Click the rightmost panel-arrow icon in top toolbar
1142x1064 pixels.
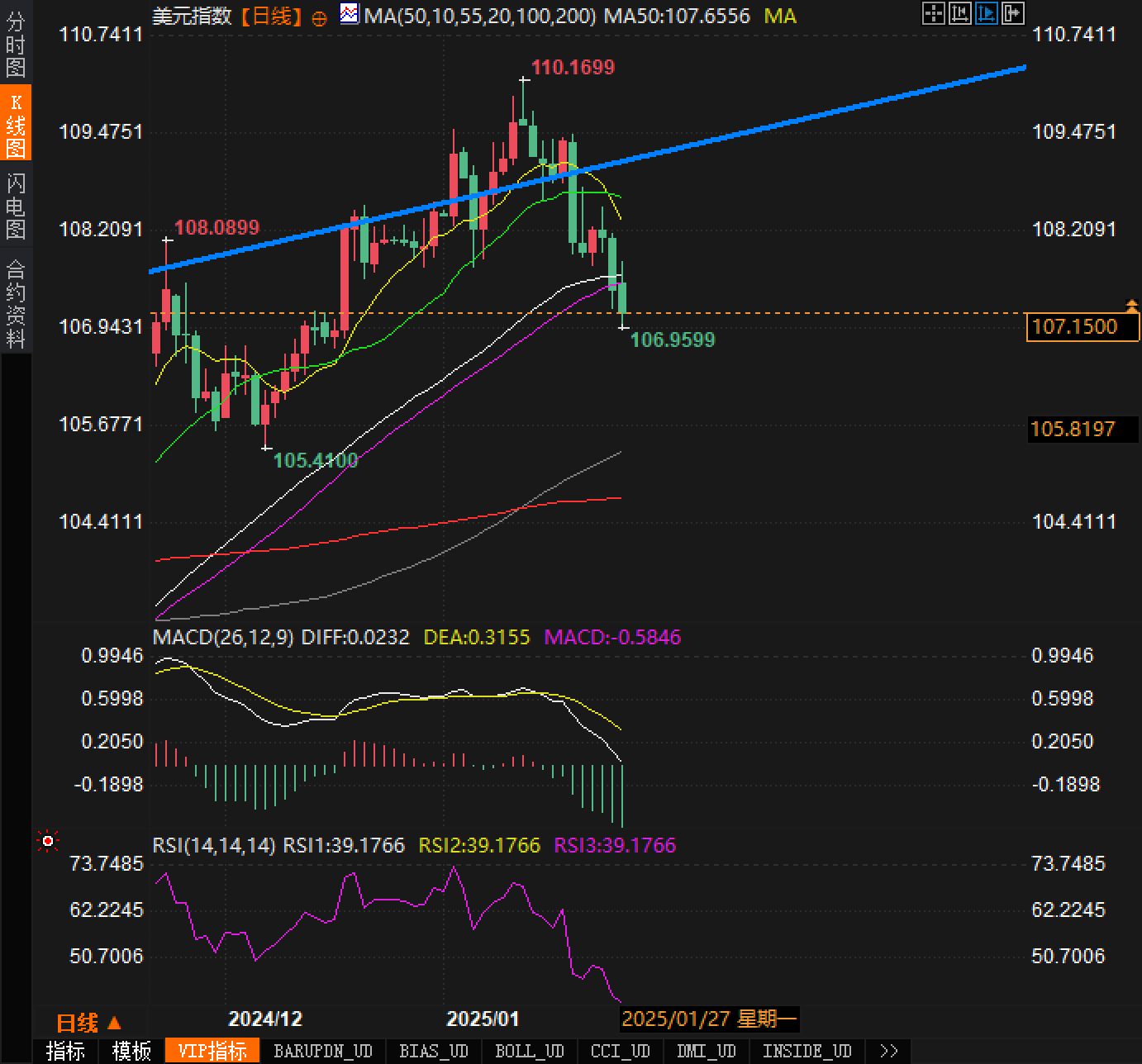[1012, 13]
